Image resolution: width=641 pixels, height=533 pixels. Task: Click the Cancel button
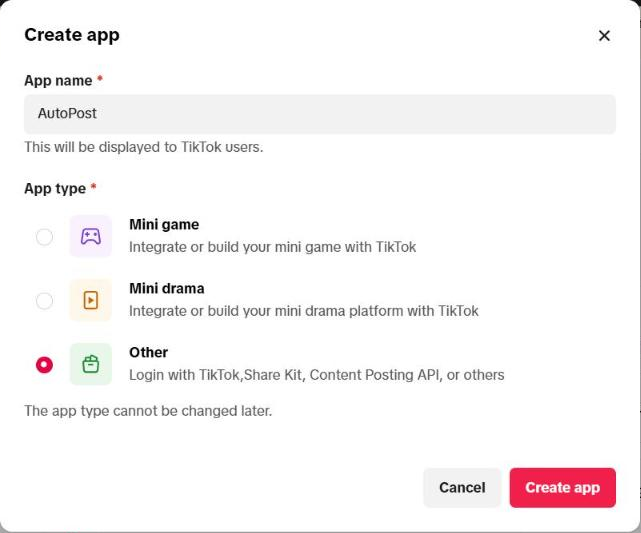coord(462,488)
